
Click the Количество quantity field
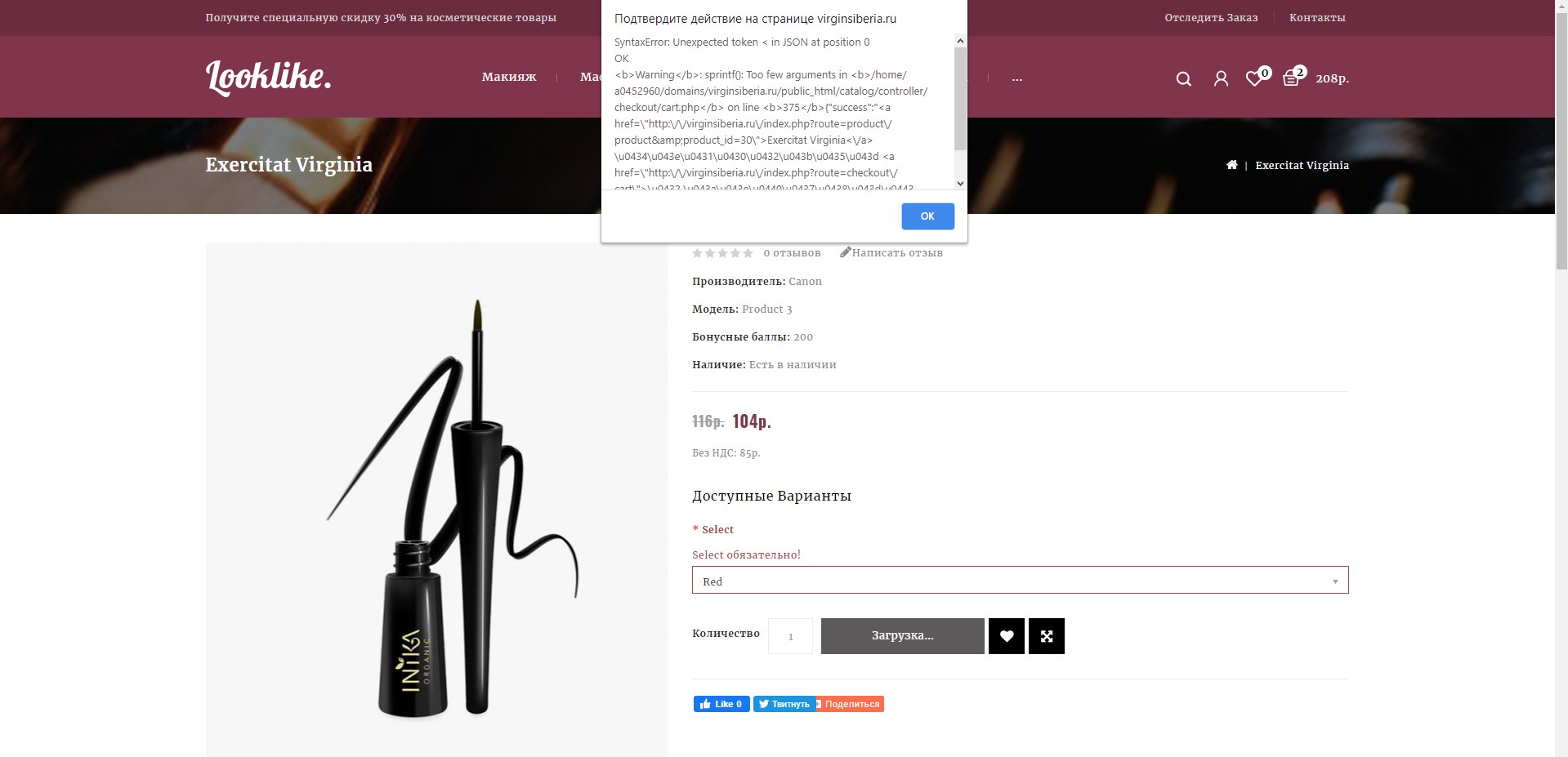tap(790, 636)
